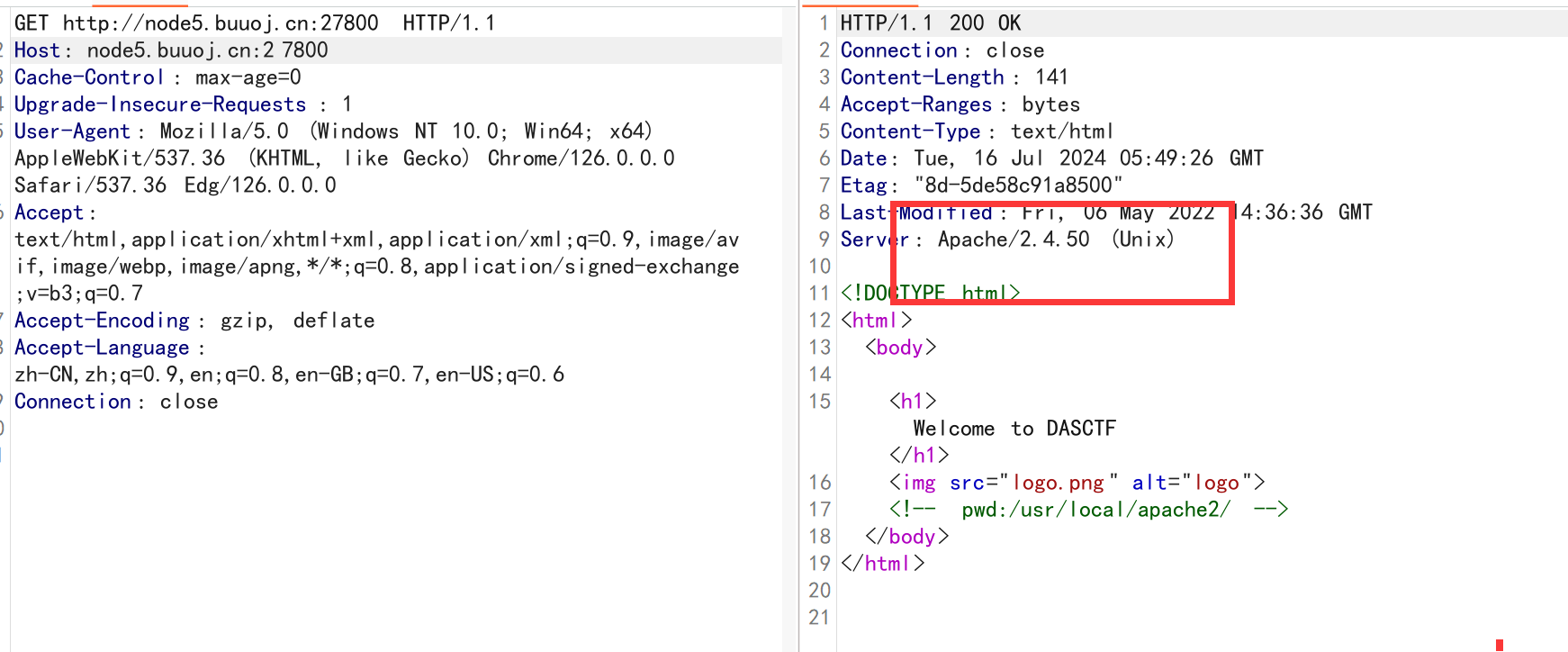The width and height of the screenshot is (1568, 652).
Task: Click the opening body tag
Action: 901,348
